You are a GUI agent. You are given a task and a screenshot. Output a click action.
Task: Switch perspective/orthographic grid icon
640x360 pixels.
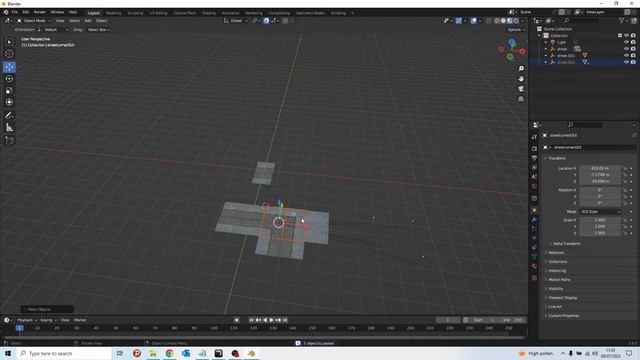tap(521, 99)
